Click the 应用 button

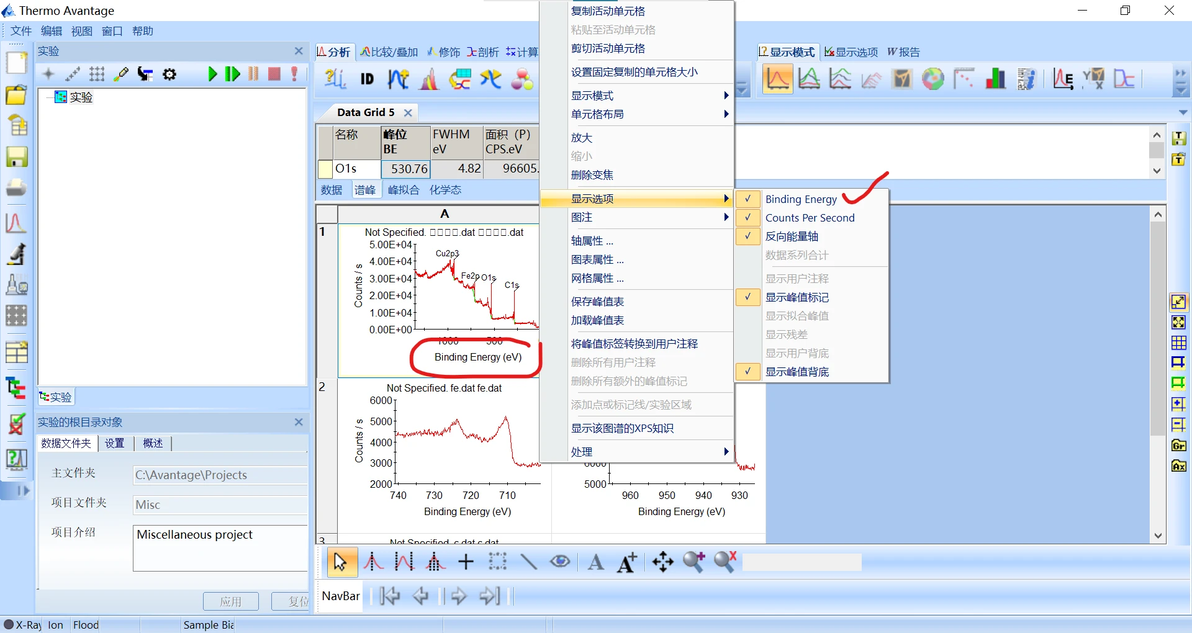(231, 601)
